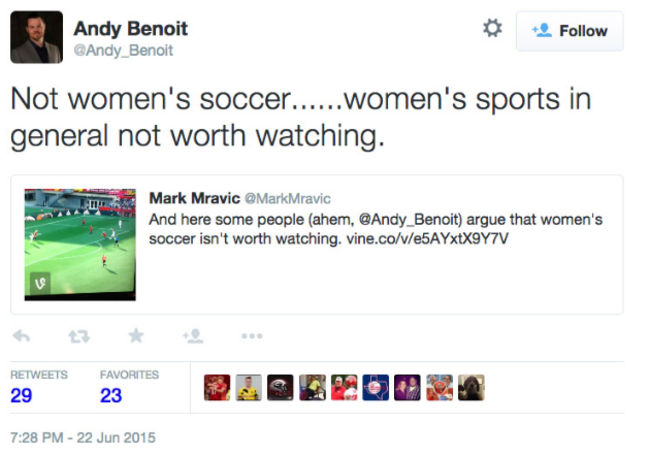This screenshot has height=454, width=650.
Task: Click the first retweeter avatar in the row
Action: click(216, 388)
